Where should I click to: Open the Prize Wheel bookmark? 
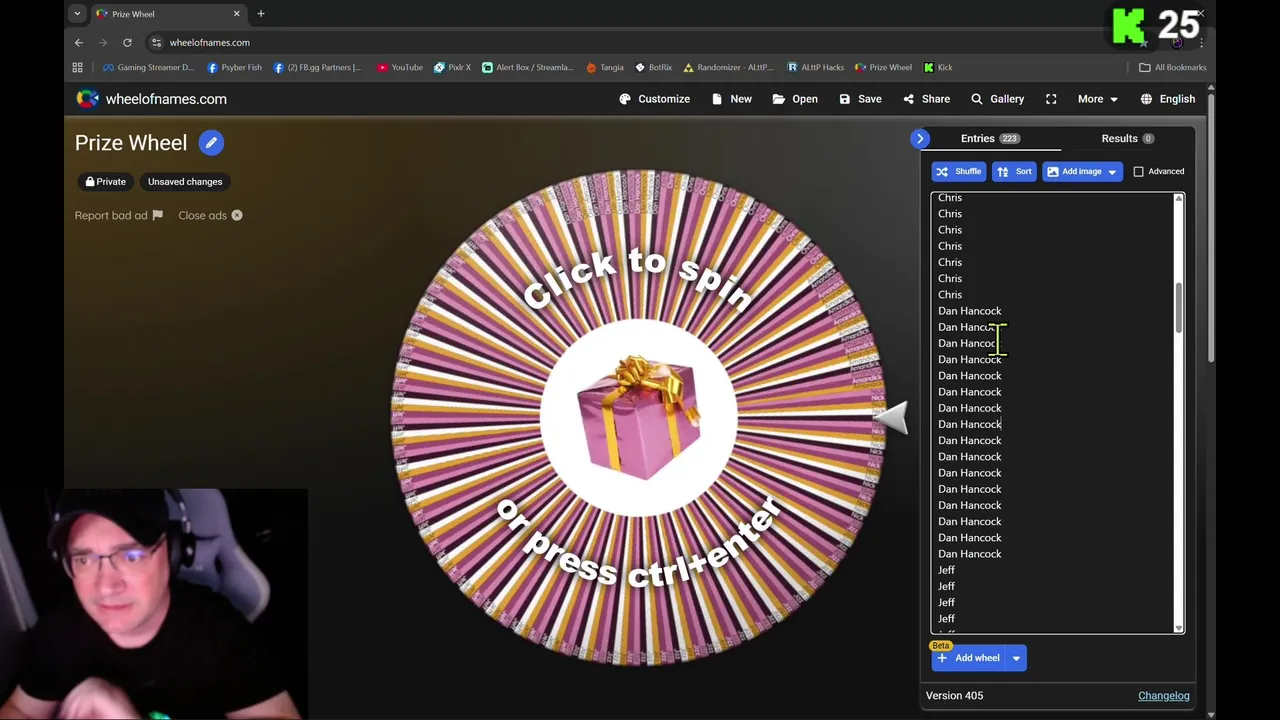pos(883,68)
